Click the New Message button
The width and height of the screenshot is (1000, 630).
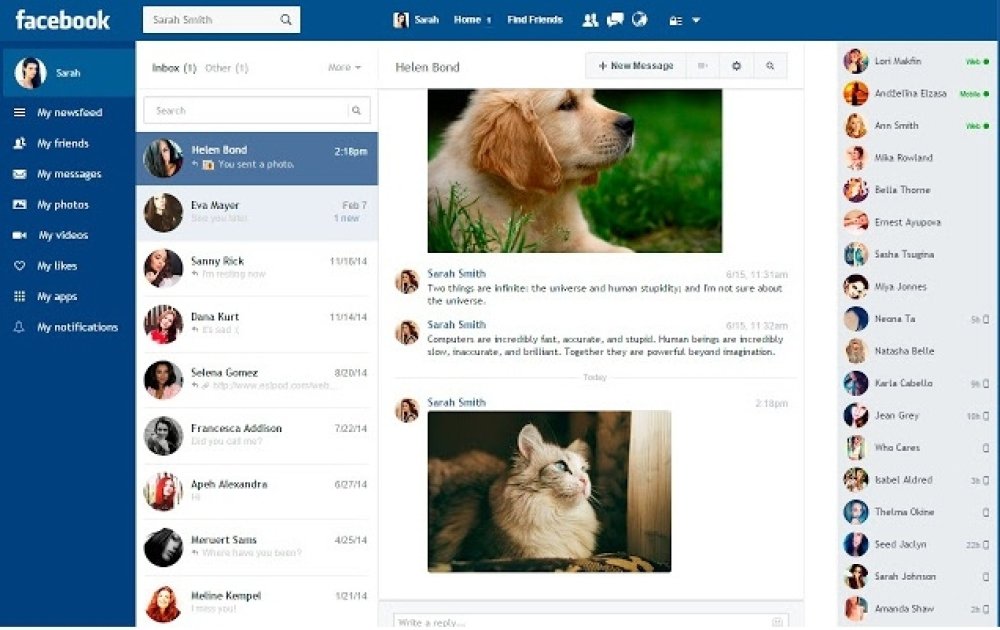pos(636,66)
